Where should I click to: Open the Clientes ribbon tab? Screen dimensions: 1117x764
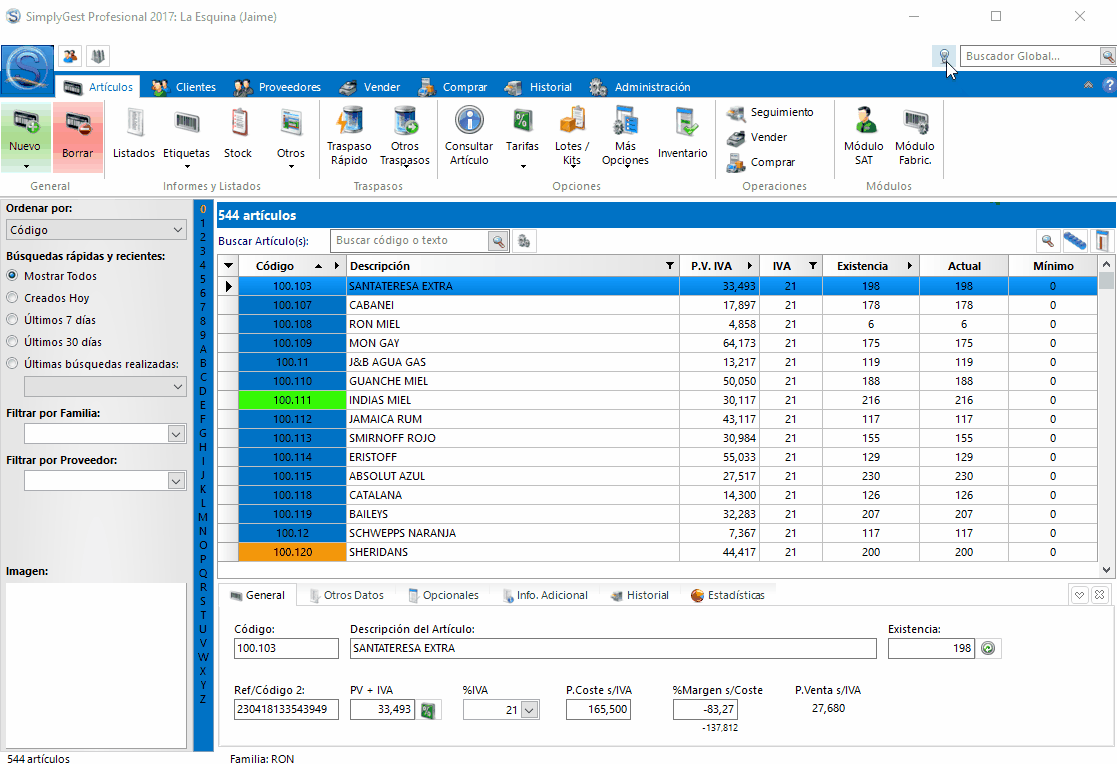185,87
